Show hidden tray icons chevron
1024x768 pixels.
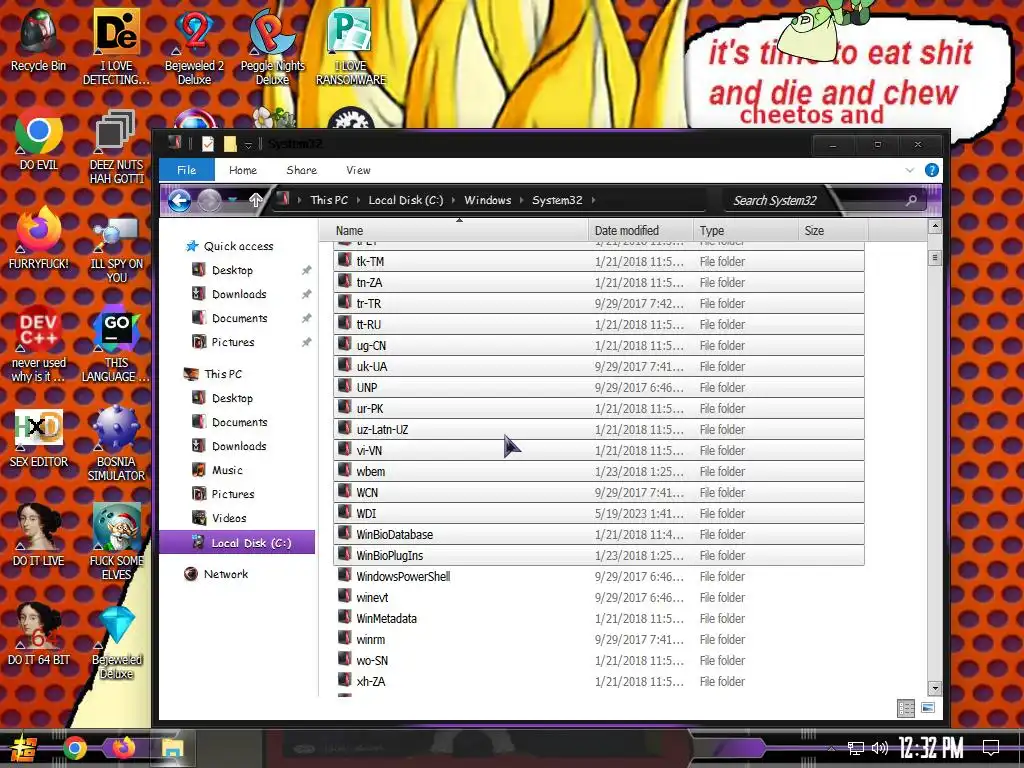(831, 748)
